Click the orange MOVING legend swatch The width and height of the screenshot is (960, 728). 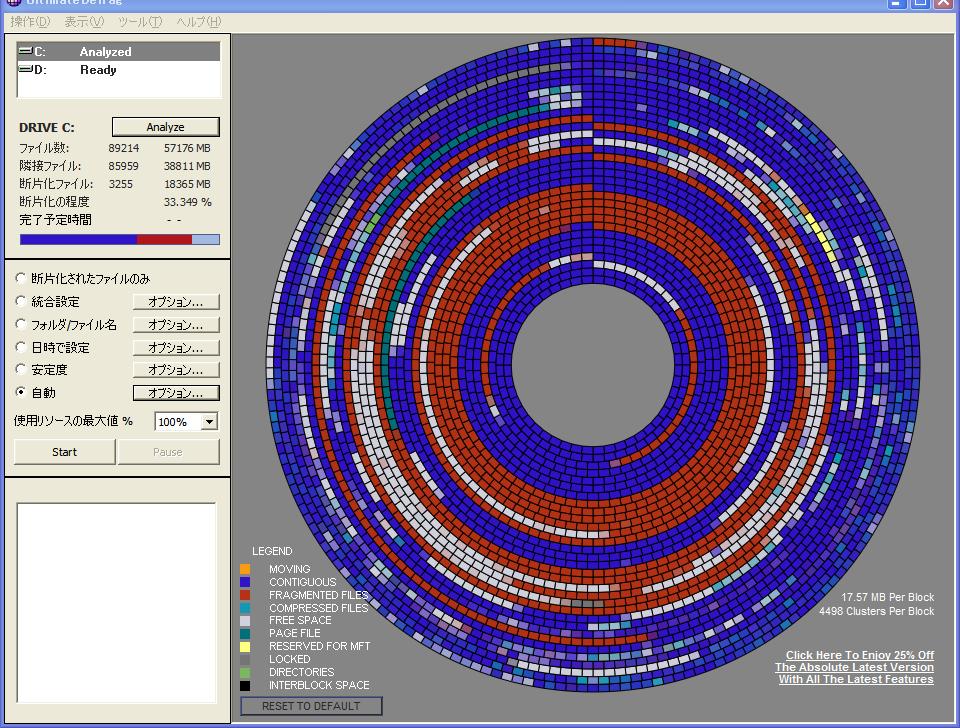pos(245,569)
